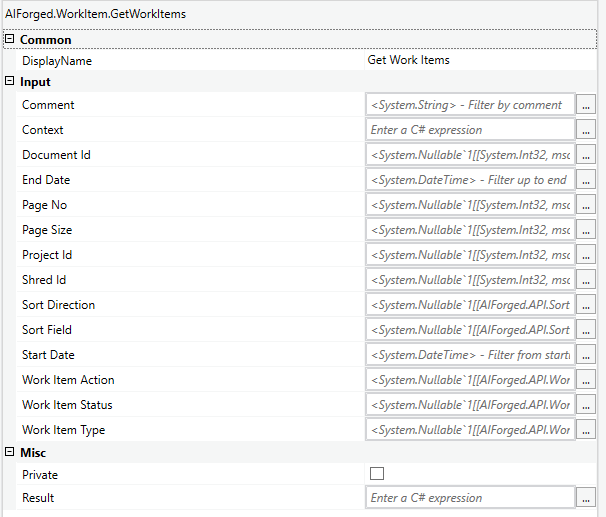Click the Input section header text
606x517 pixels.
35,82
